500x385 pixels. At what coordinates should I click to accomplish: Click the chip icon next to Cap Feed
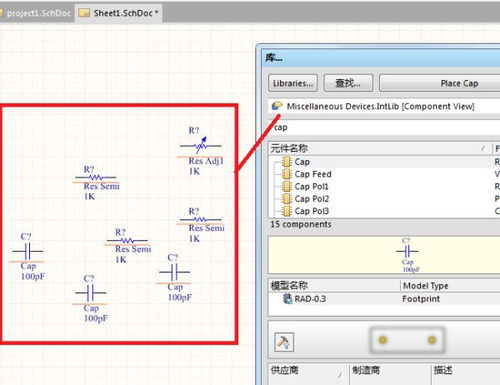[286, 174]
